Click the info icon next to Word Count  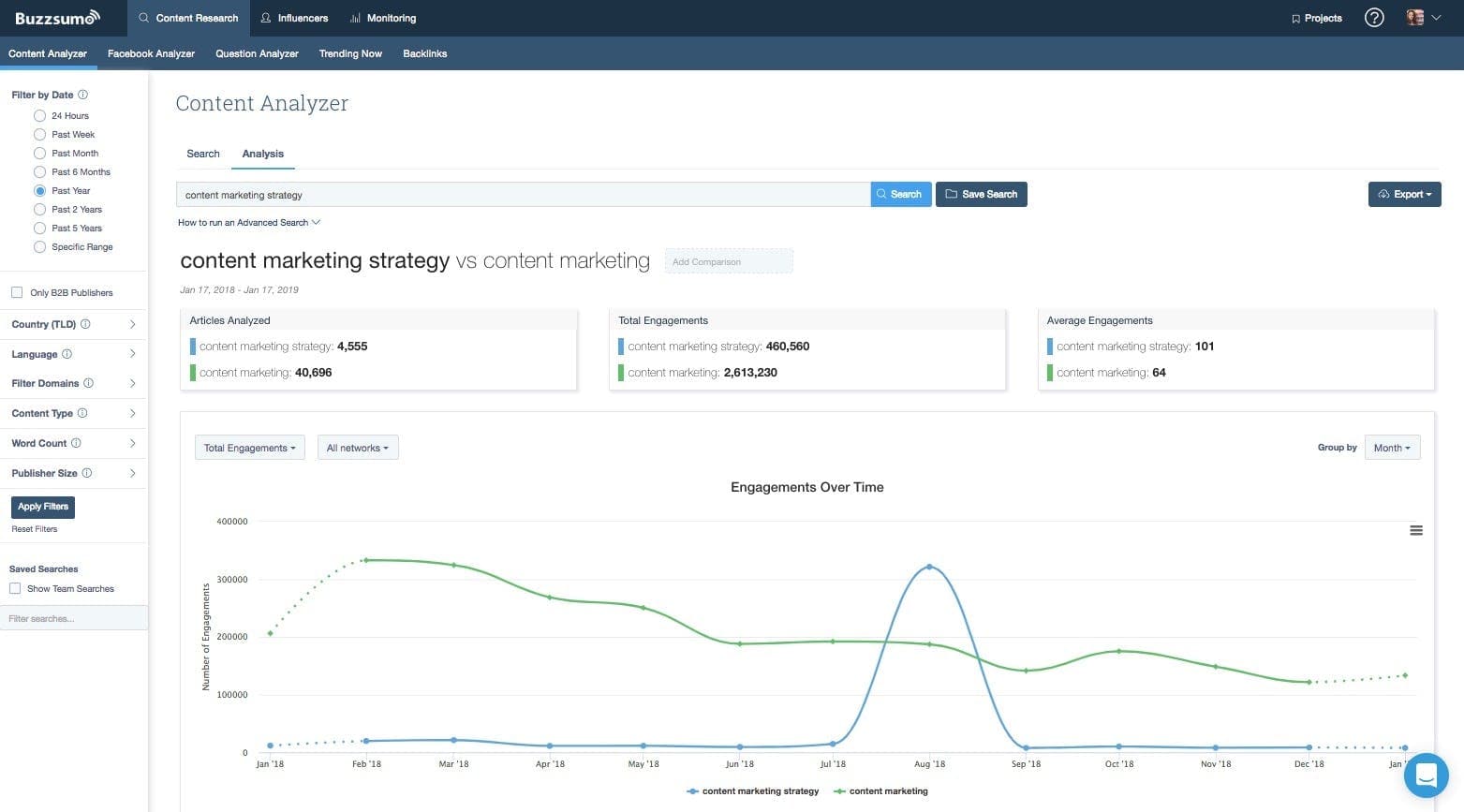tap(77, 443)
